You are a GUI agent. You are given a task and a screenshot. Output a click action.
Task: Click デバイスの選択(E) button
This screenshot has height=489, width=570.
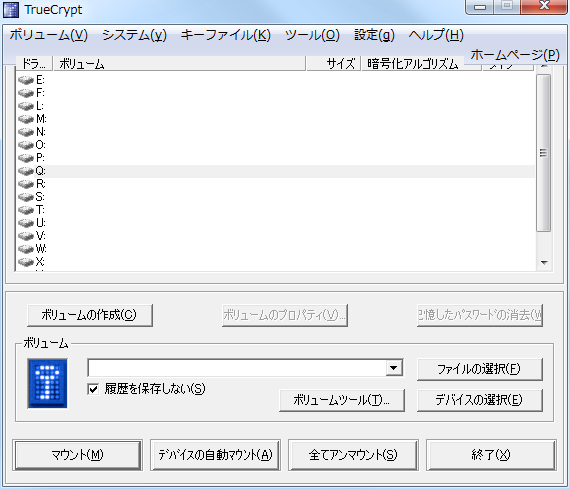[479, 400]
